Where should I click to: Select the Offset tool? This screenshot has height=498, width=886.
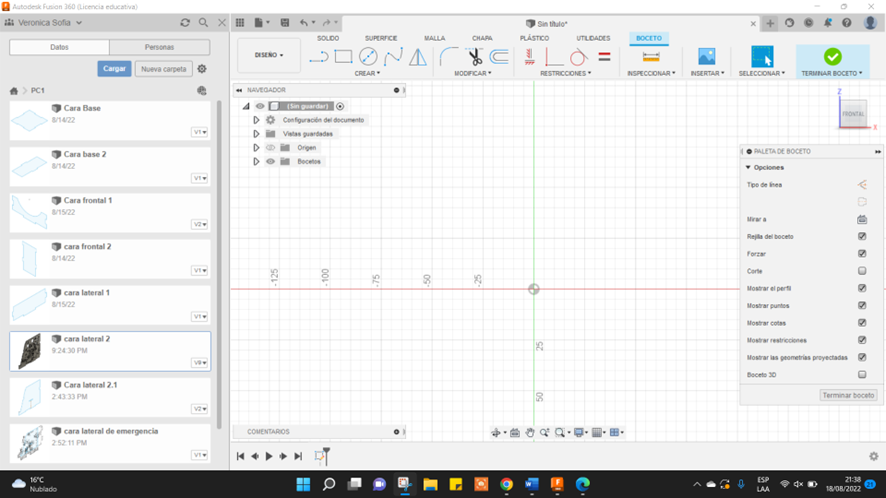499,57
